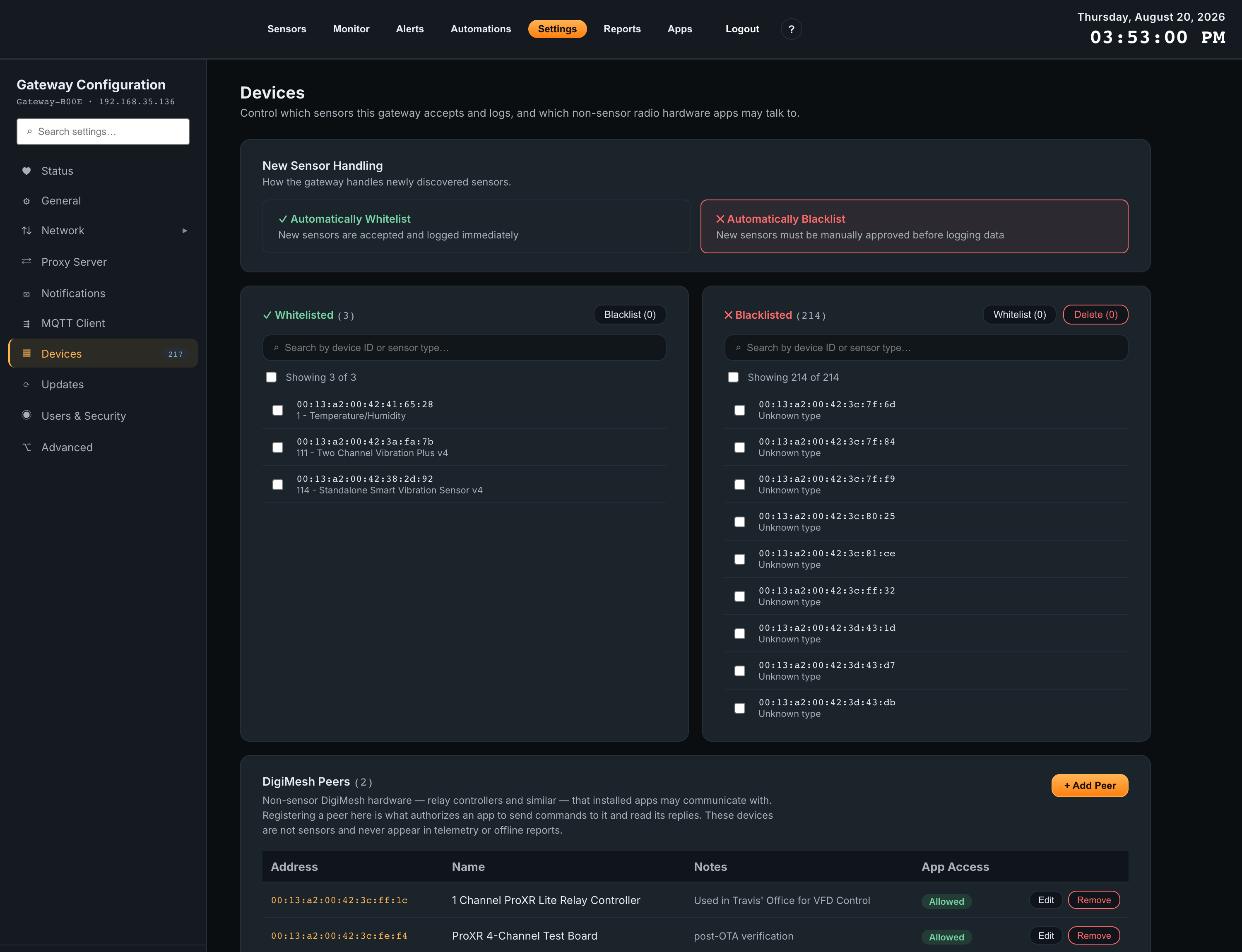Click the Network arrows icon
Viewport: 1242px width, 952px height.
[26, 231]
